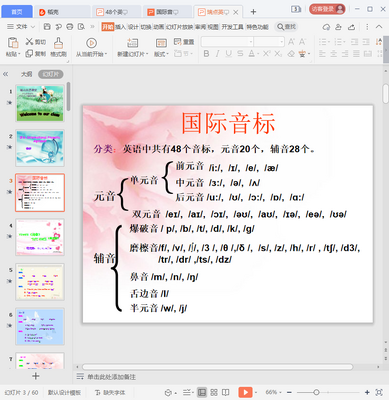The image size is (389, 400).
Task: Open the Animation (动画) ribbon tab
Action: point(159,27)
